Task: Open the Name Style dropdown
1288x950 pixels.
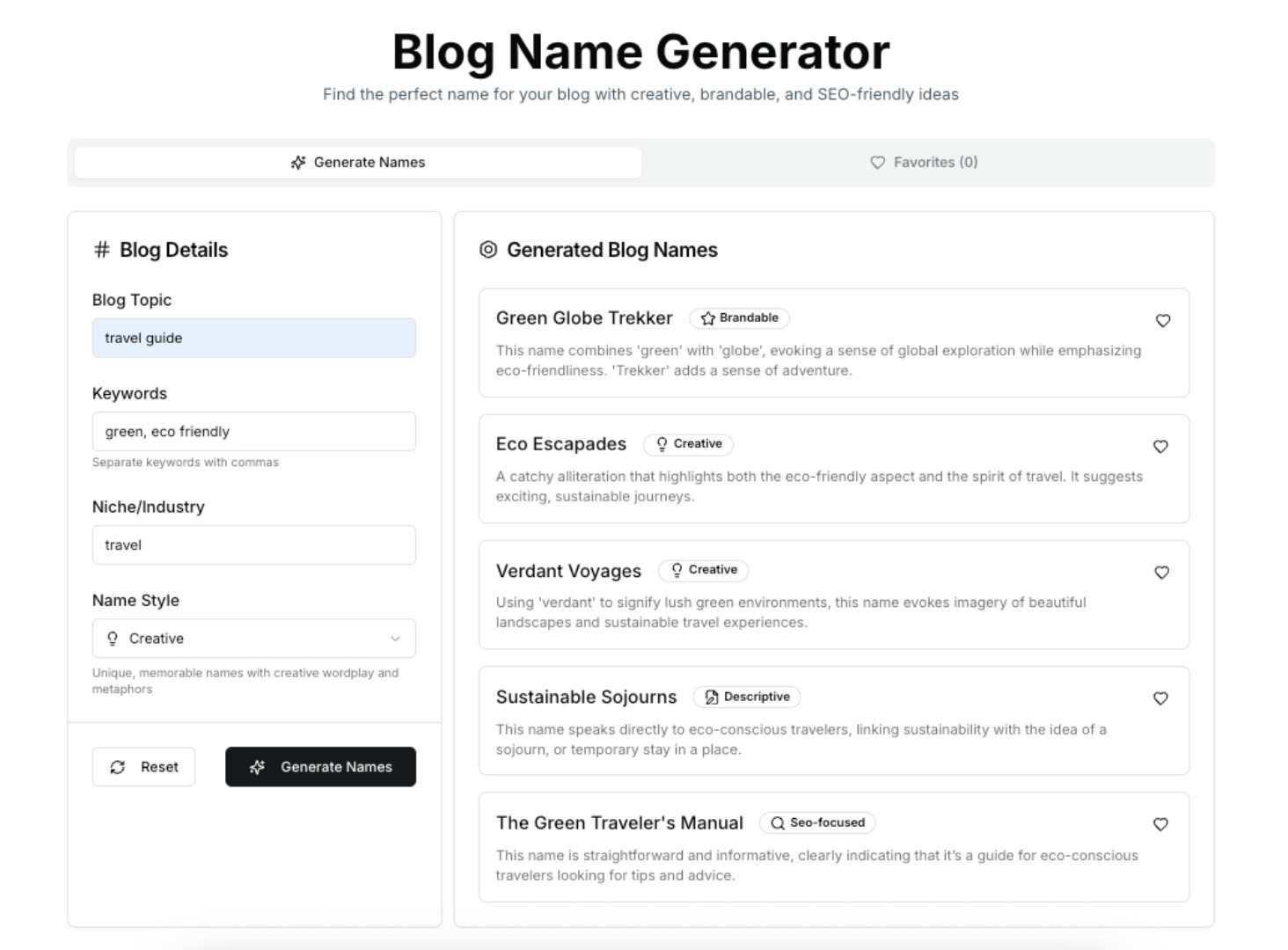Action: point(253,639)
